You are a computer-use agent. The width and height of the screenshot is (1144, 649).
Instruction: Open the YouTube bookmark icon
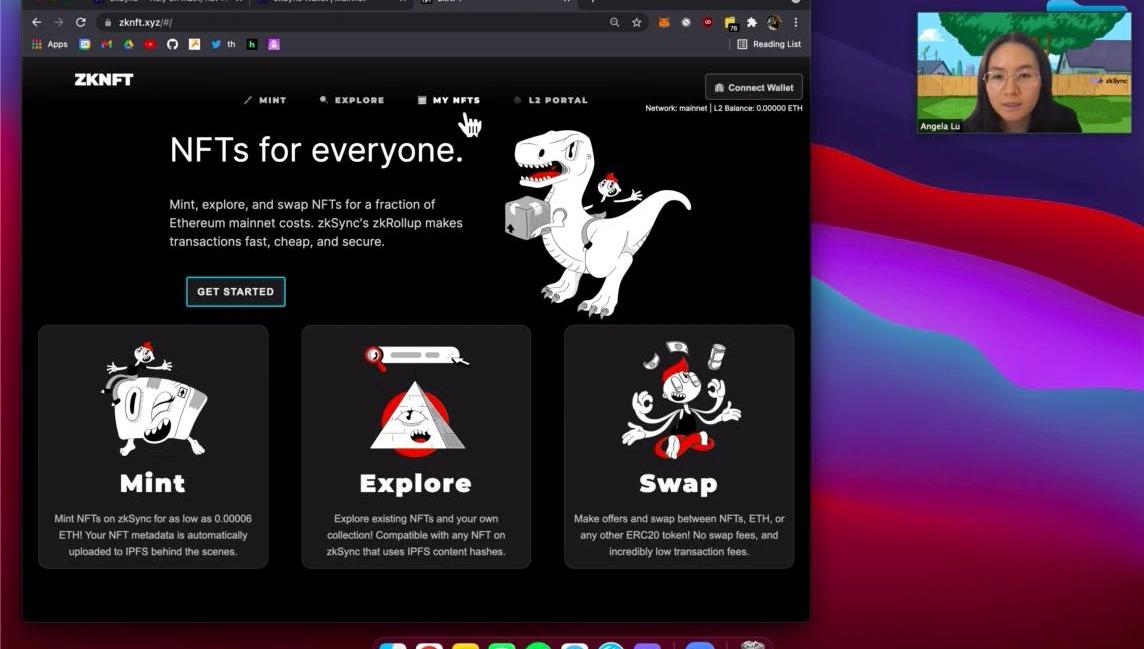pos(150,44)
